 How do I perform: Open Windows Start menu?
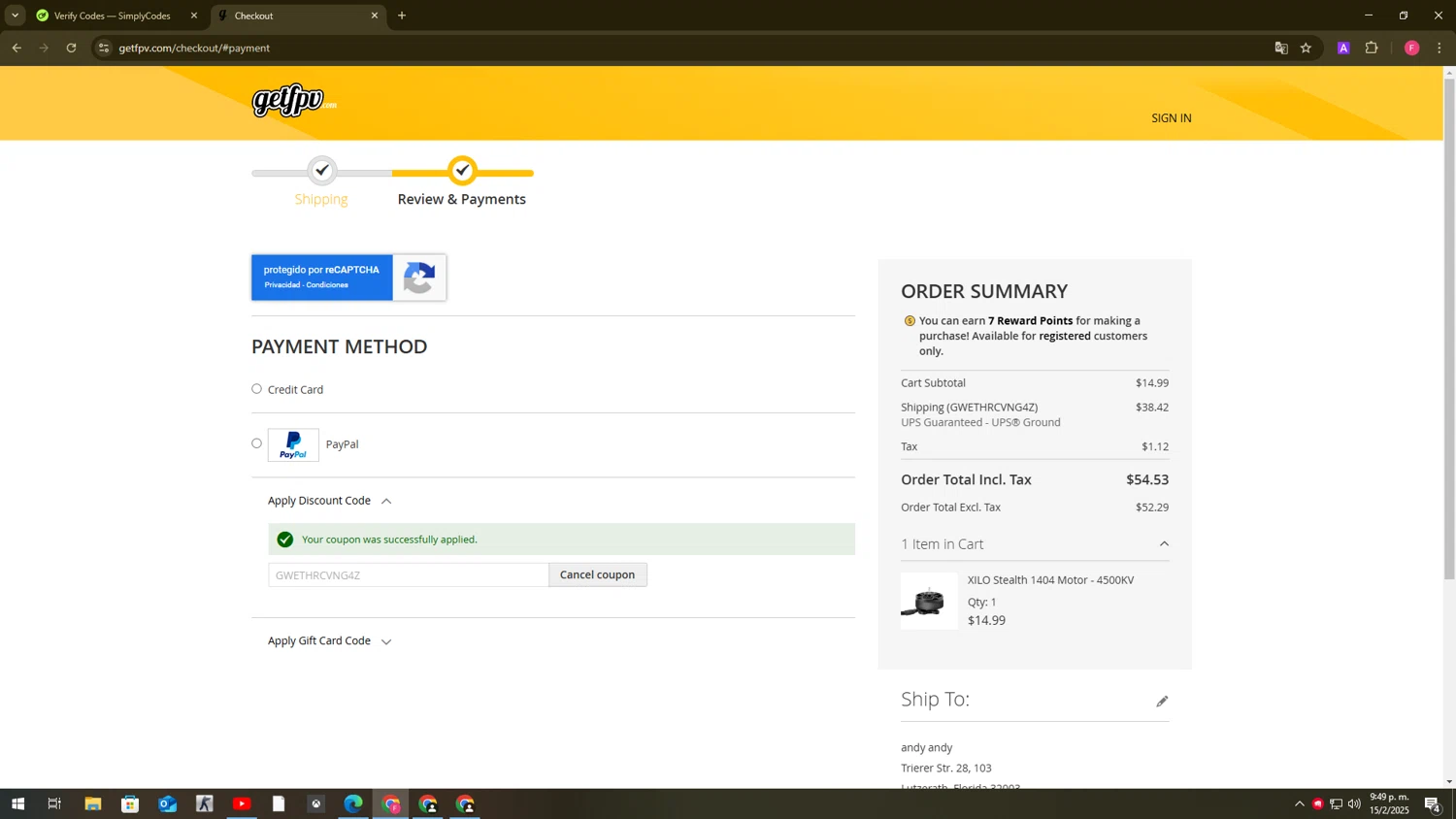point(17,803)
